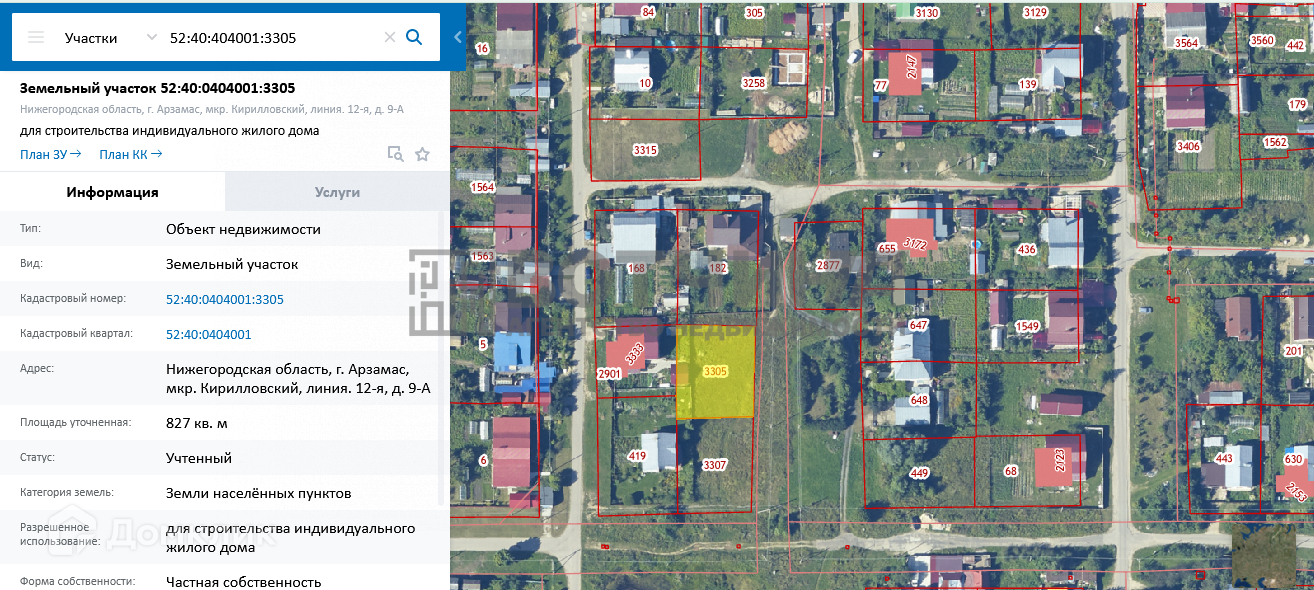Screen dimensions: 1314x590
Task: Open План ЗУ link
Action: (50, 154)
